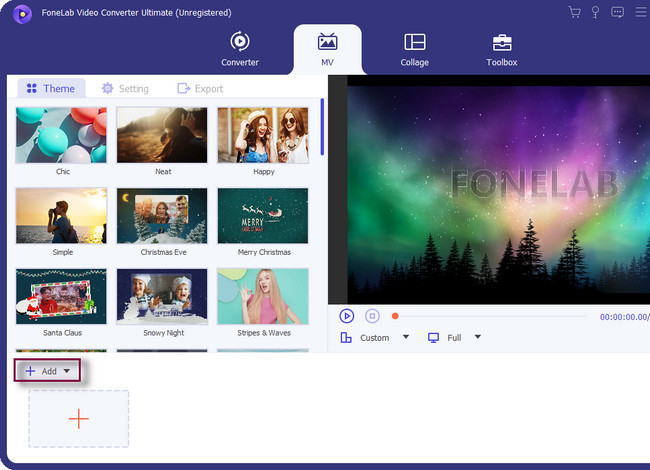Screen dimensions: 650x470
Task: Apply the Happy theme
Action: coord(263,135)
